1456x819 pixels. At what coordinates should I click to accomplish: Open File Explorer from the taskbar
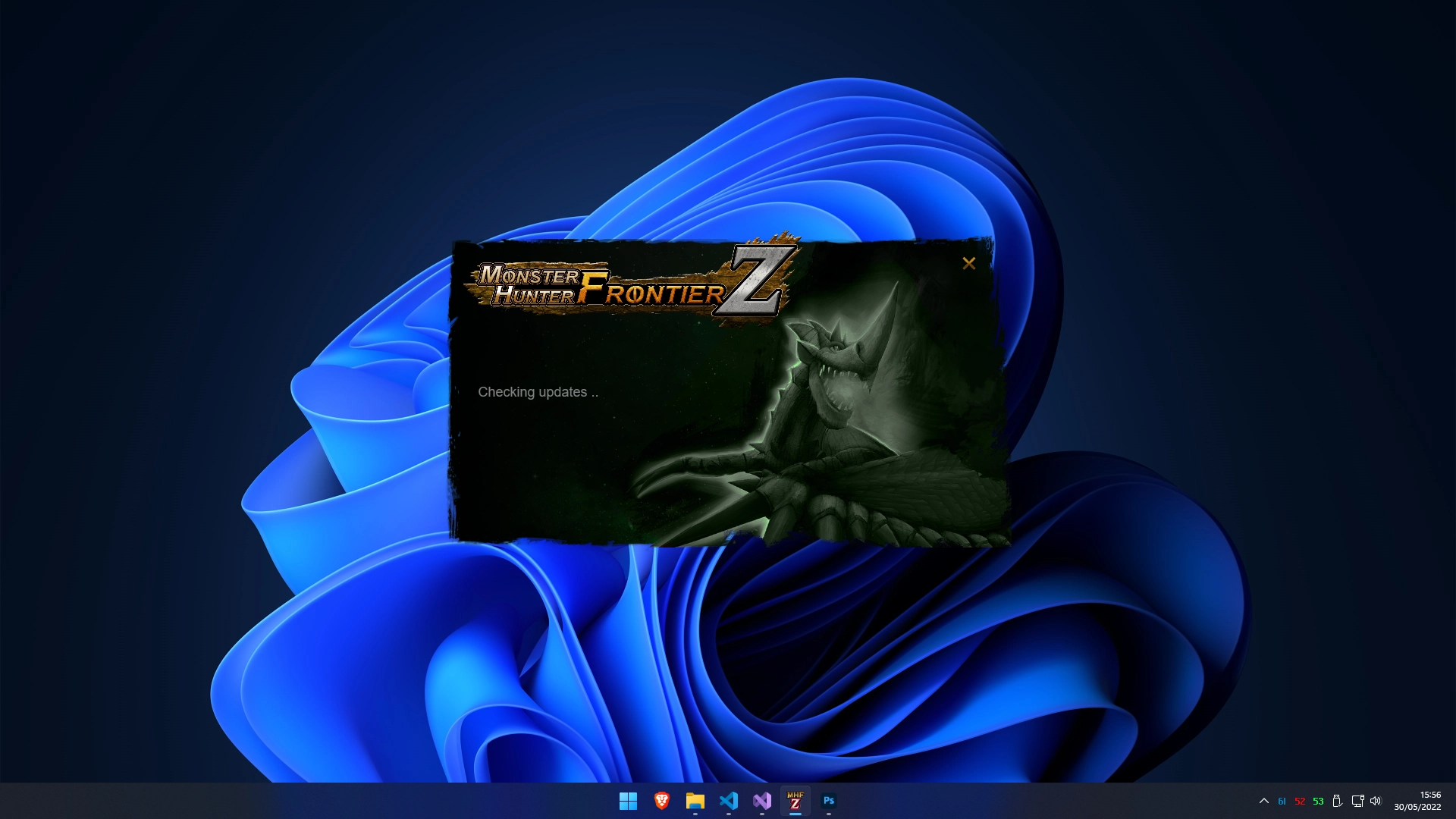click(x=695, y=801)
